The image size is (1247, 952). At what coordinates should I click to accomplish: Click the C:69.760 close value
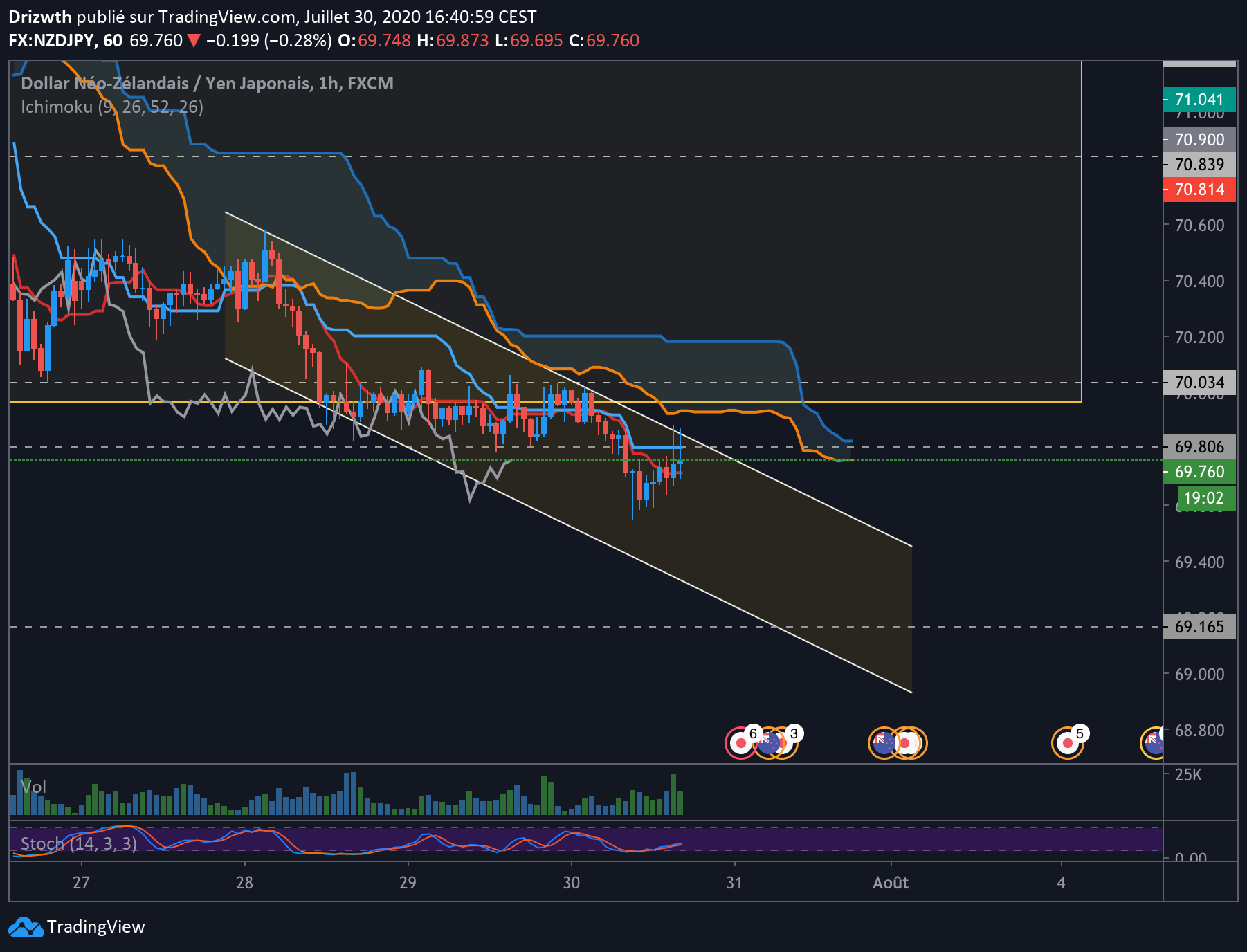coord(604,41)
